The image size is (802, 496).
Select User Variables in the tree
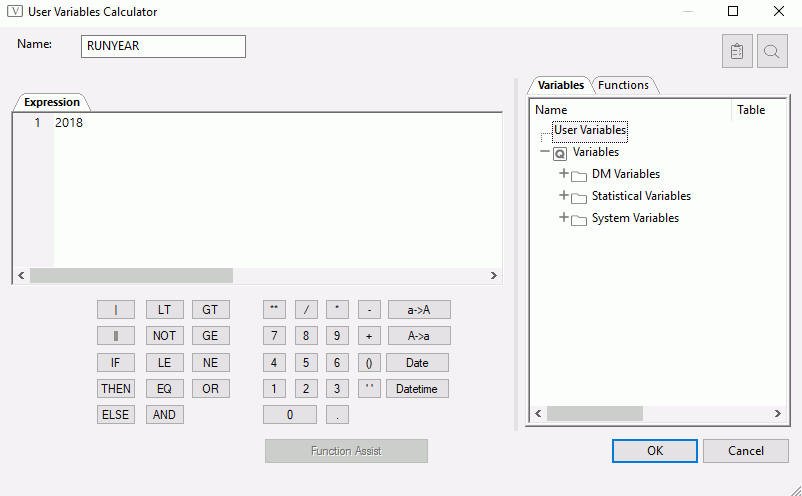coord(590,130)
